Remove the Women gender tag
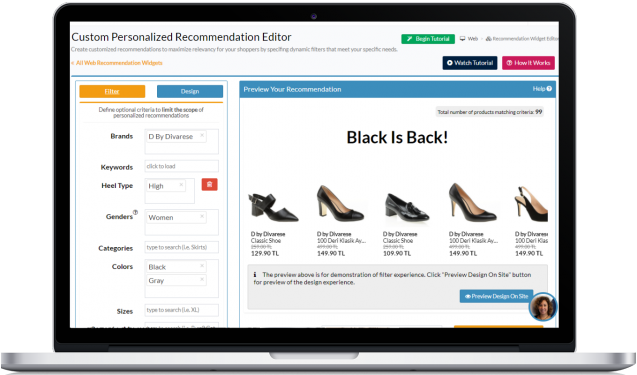This screenshot has height=375, width=637. pos(202,217)
